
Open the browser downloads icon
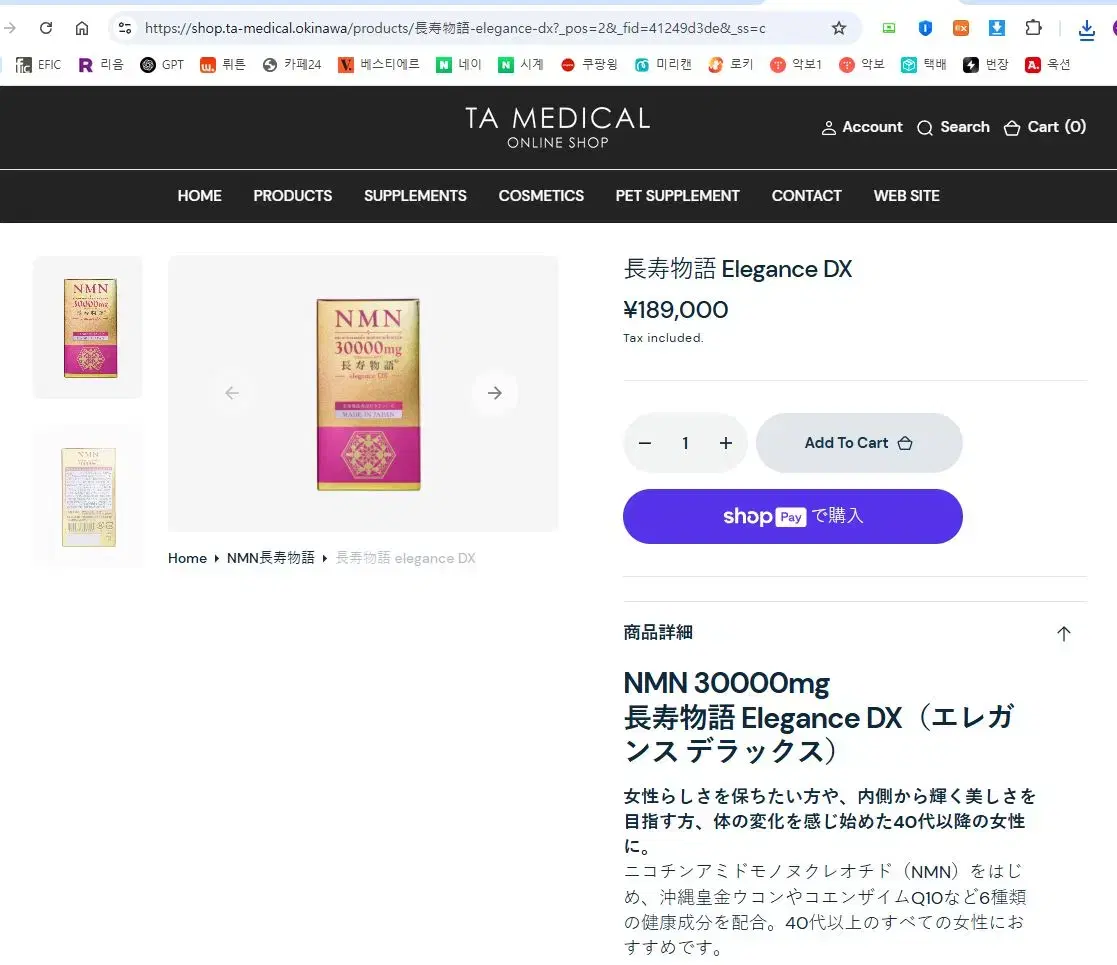[1087, 28]
